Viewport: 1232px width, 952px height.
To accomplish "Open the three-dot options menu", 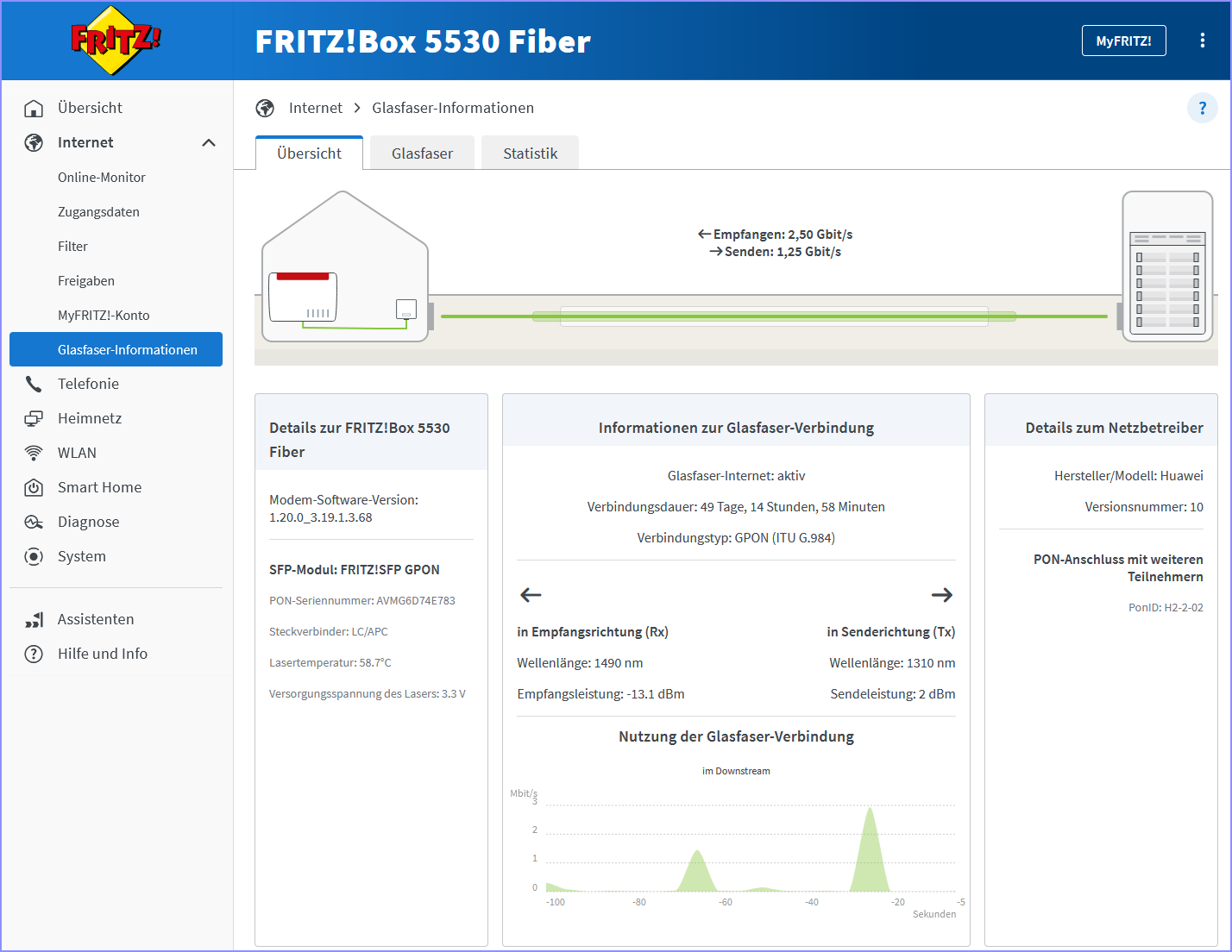I will point(1203,41).
